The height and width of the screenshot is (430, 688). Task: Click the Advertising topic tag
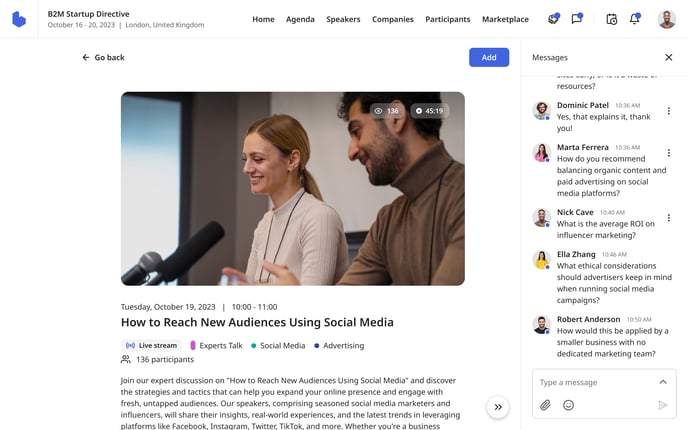(339, 346)
